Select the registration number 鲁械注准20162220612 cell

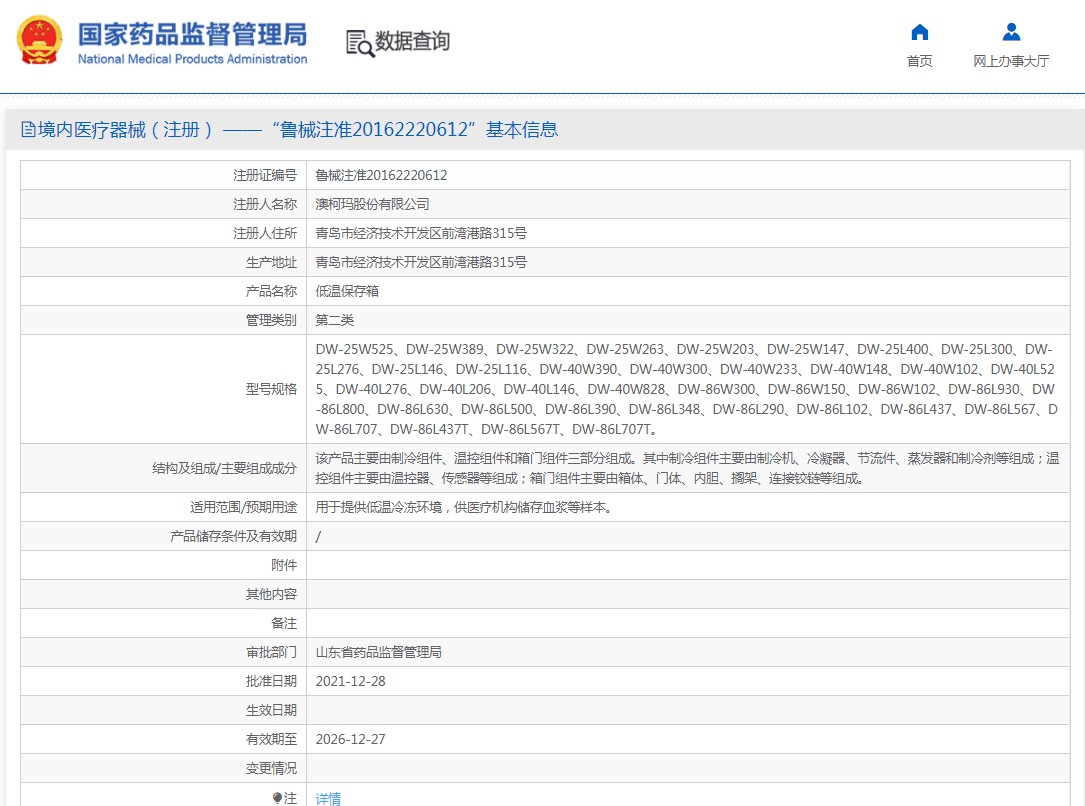[x=381, y=175]
